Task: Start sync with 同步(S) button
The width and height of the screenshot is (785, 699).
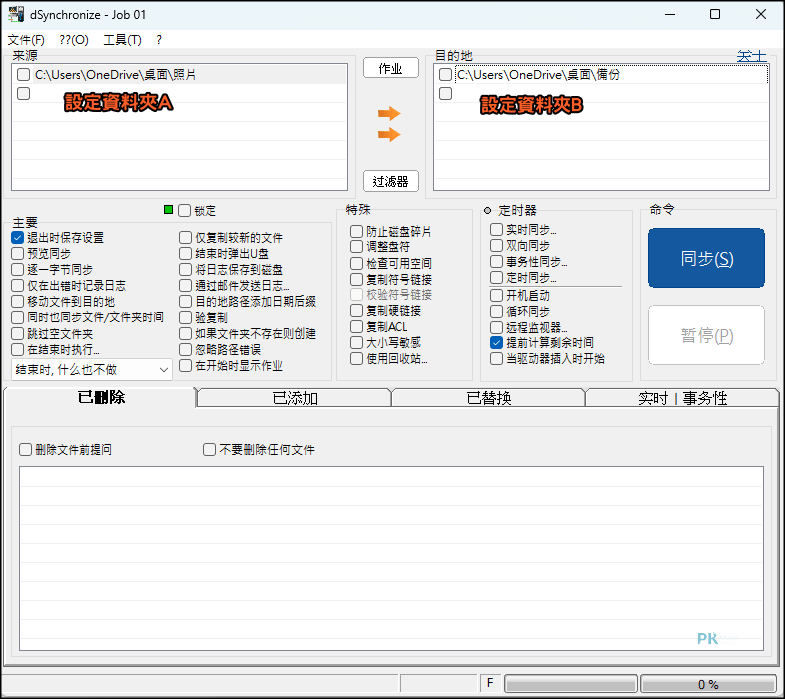Action: point(706,258)
